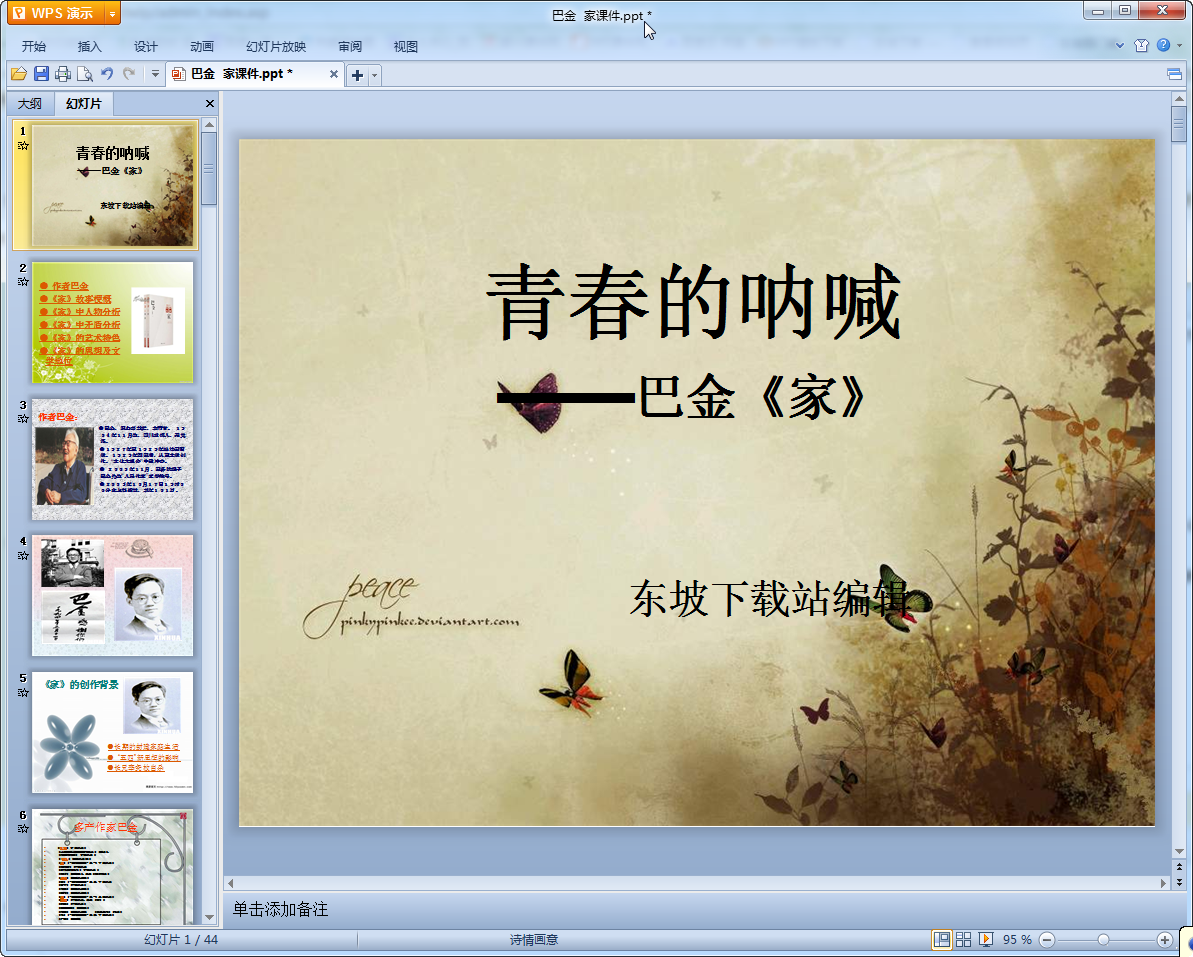This screenshot has height=957, width=1193.
Task: Click thumbnail pane scroll down arrow
Action: (209, 918)
